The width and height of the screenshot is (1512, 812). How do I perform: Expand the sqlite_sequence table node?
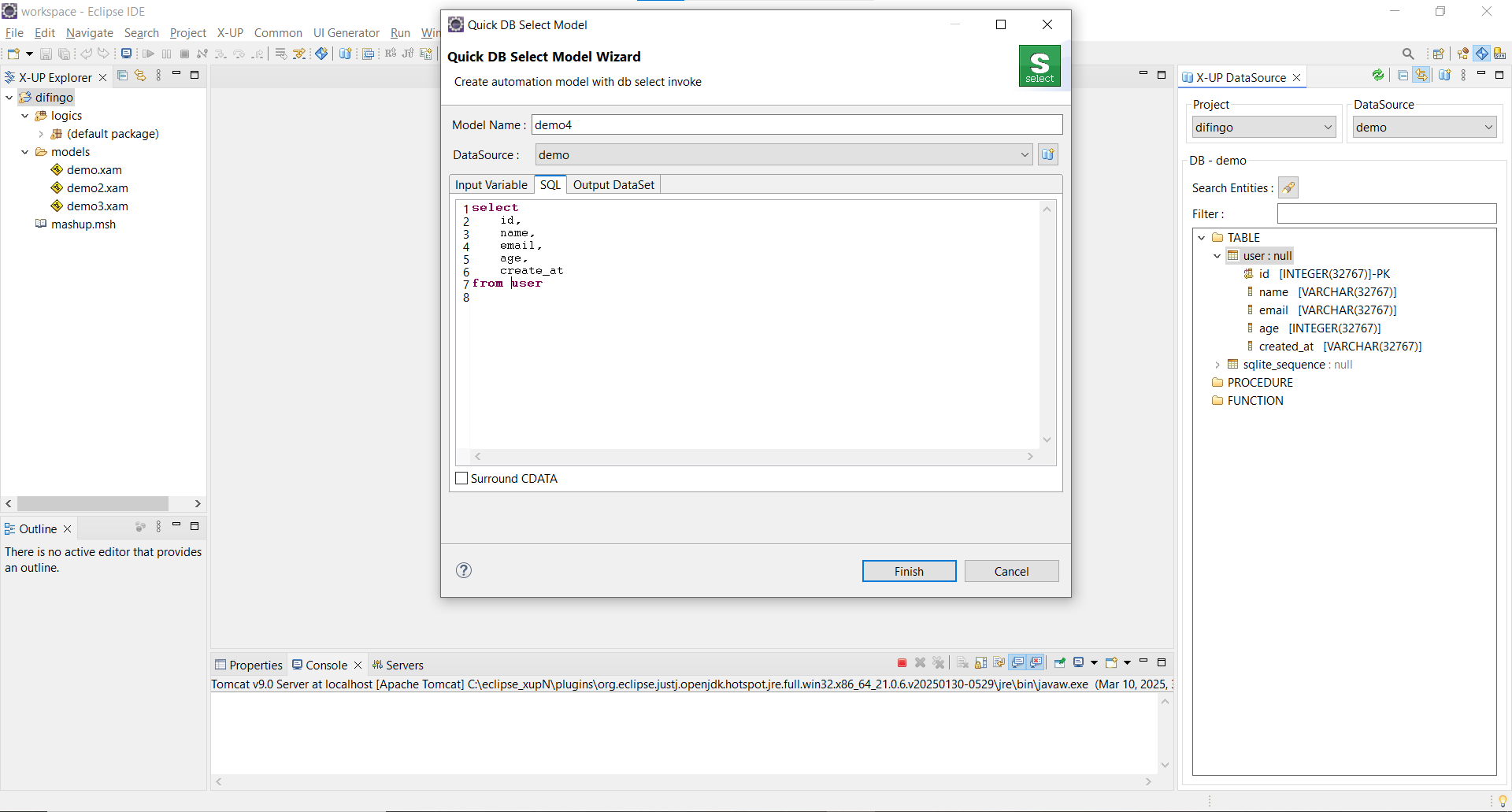click(x=1217, y=365)
